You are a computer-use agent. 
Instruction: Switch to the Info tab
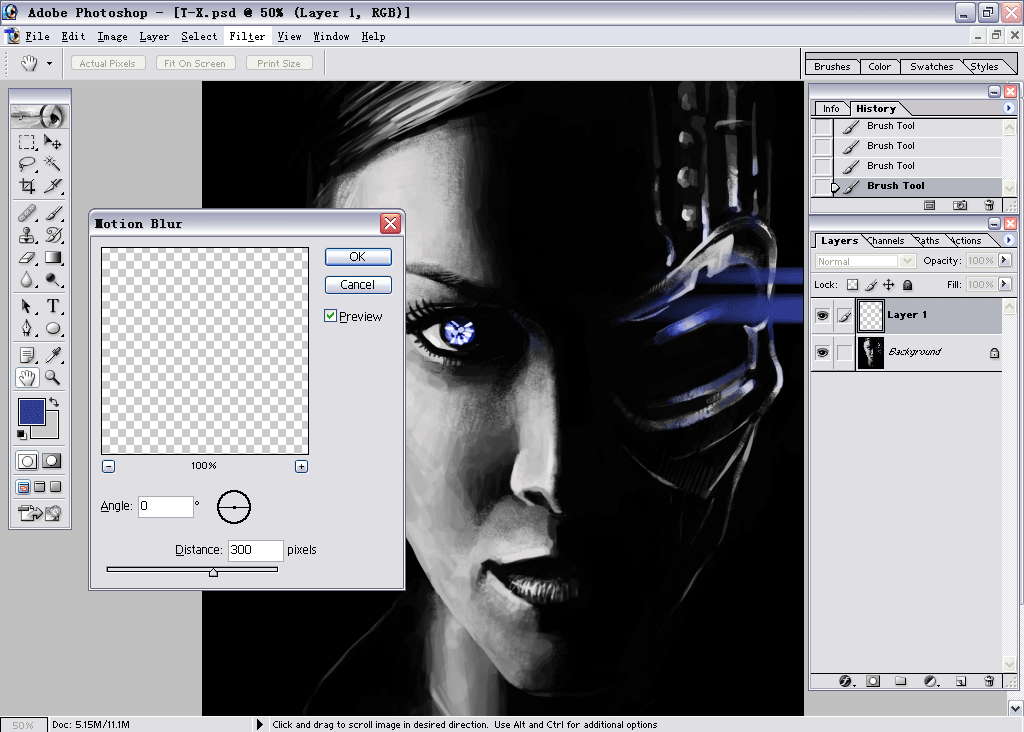click(x=831, y=109)
